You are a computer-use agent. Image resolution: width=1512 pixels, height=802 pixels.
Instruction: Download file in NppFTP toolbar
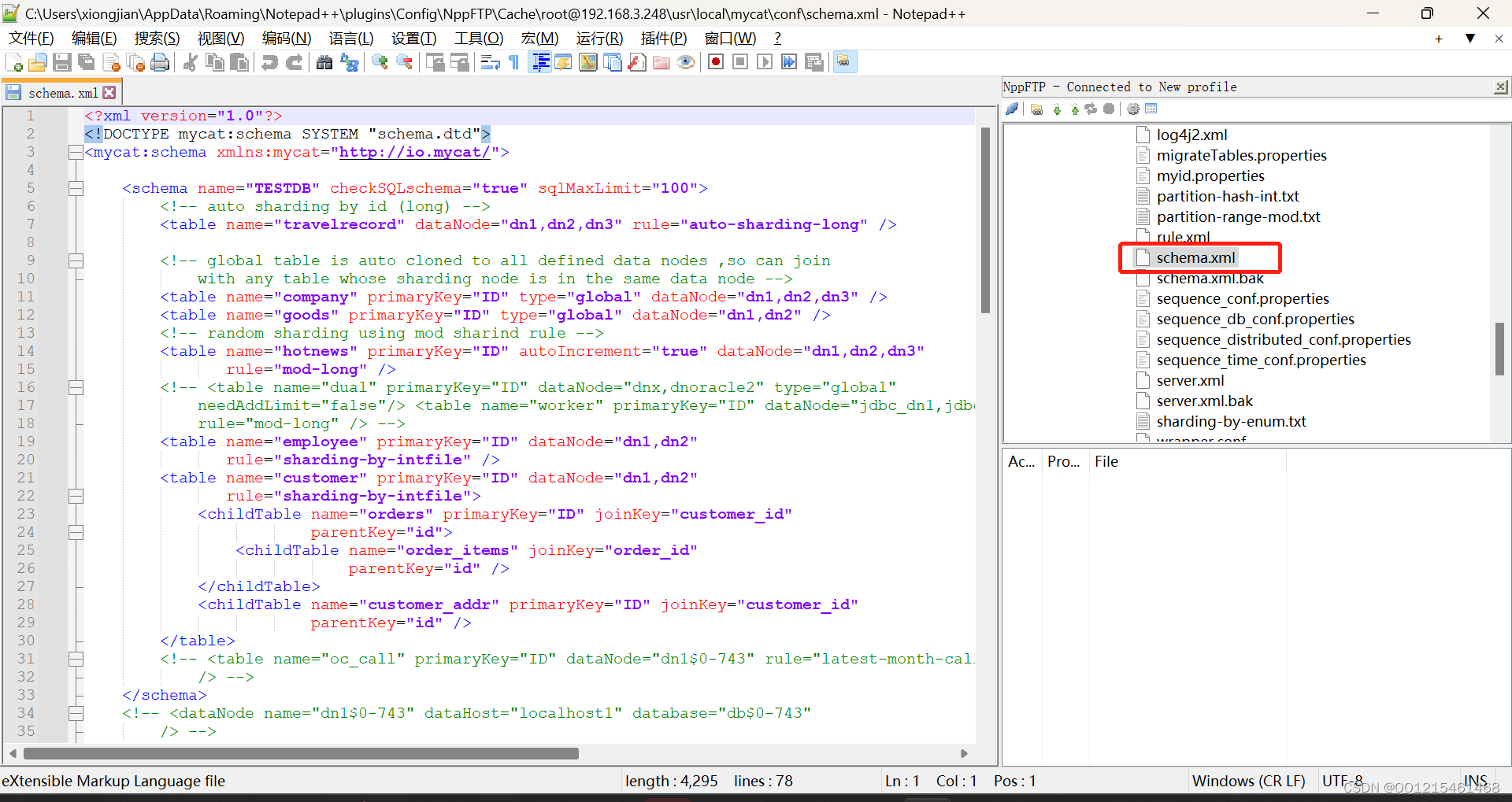(x=1057, y=109)
